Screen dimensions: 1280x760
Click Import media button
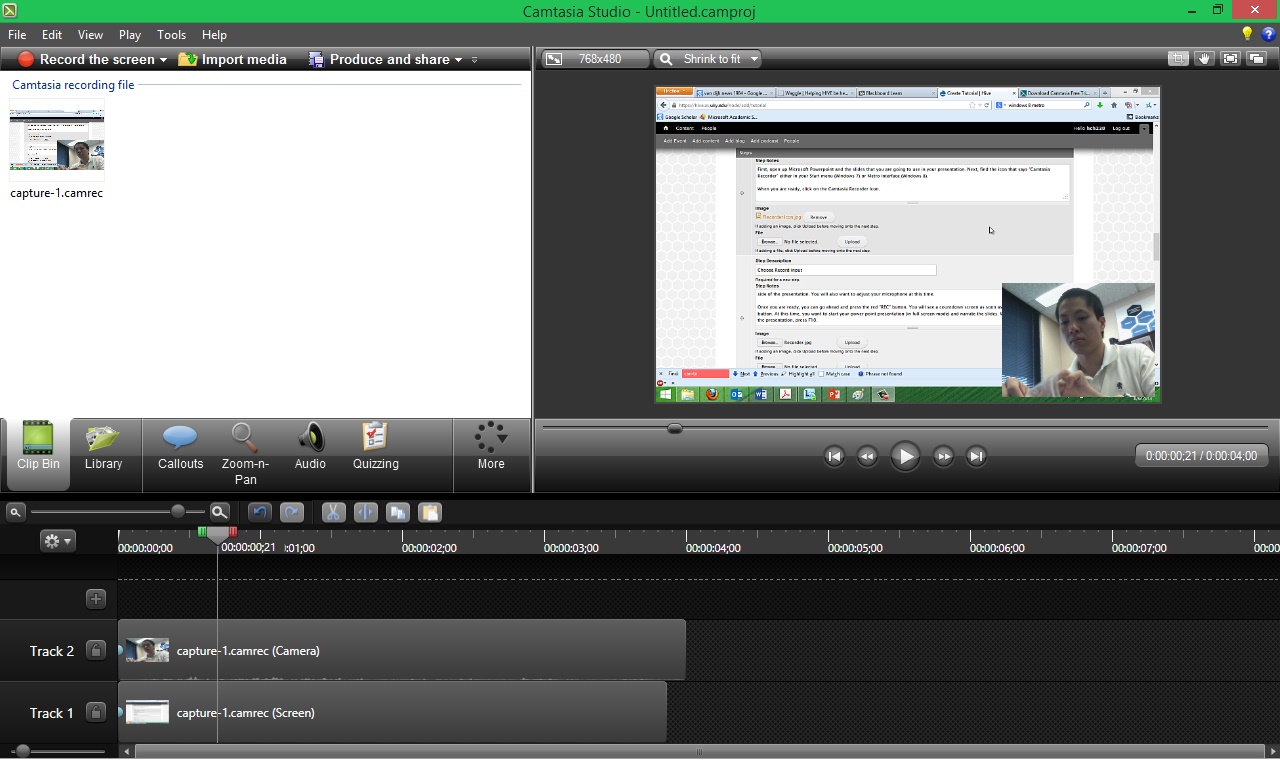click(x=233, y=59)
